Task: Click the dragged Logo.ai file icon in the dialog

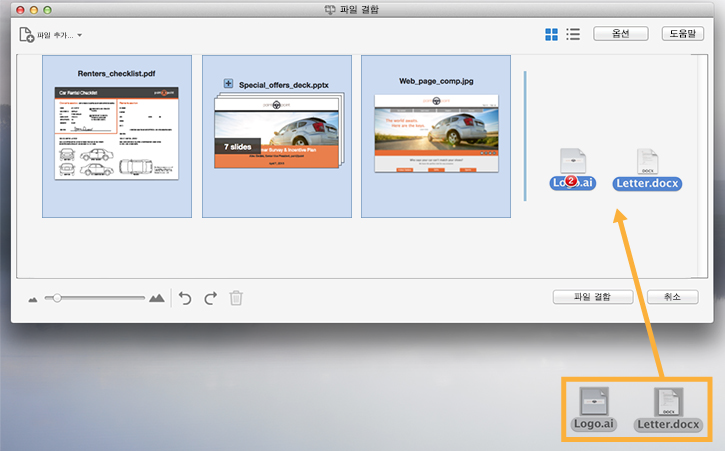Action: pyautogui.click(x=573, y=161)
